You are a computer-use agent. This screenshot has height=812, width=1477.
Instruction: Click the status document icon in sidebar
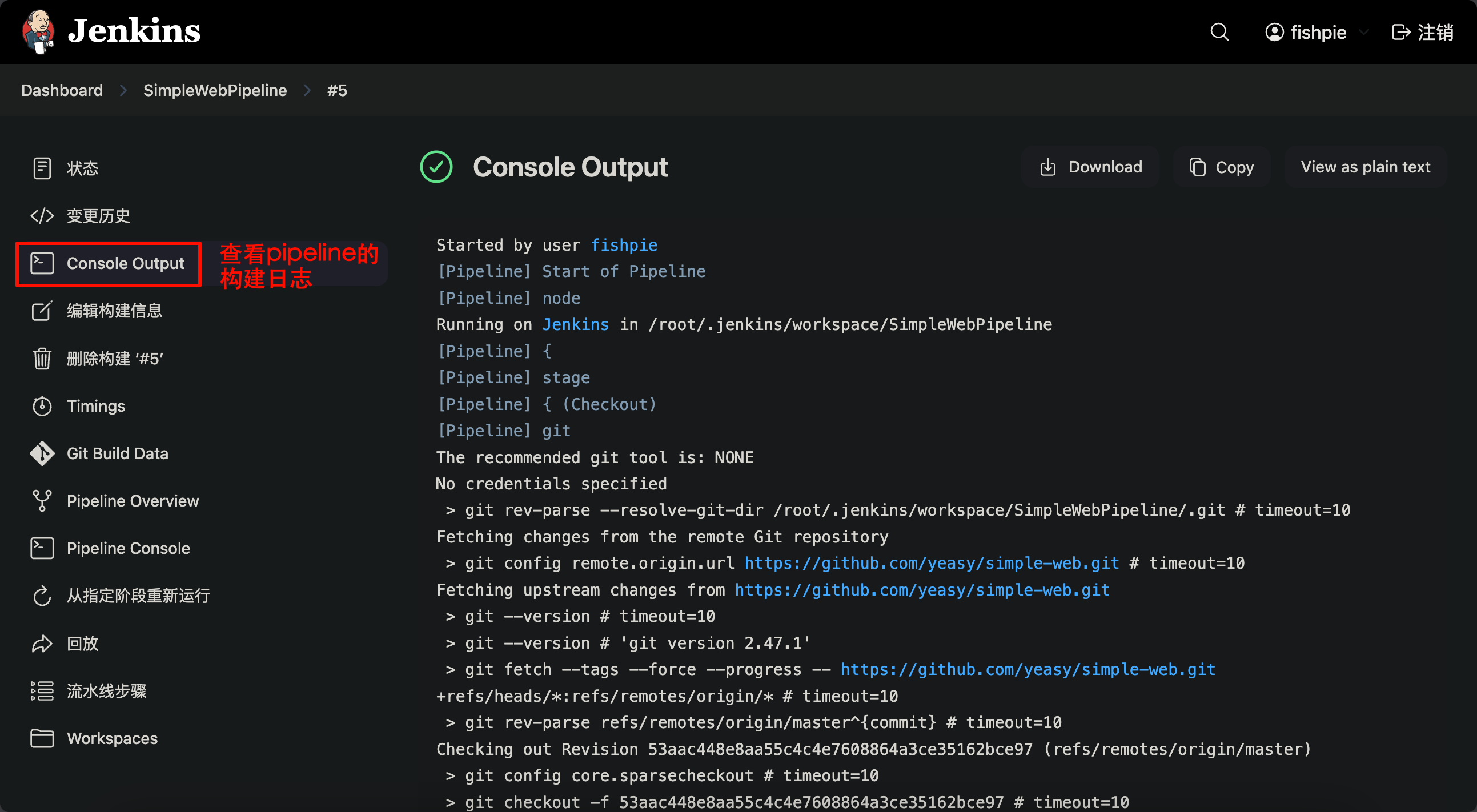(x=42, y=168)
